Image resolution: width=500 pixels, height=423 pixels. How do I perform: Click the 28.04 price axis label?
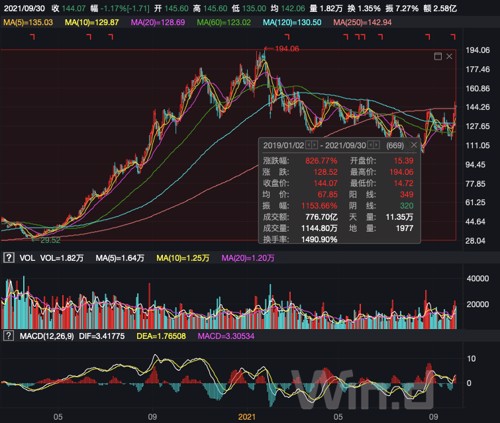(x=475, y=240)
